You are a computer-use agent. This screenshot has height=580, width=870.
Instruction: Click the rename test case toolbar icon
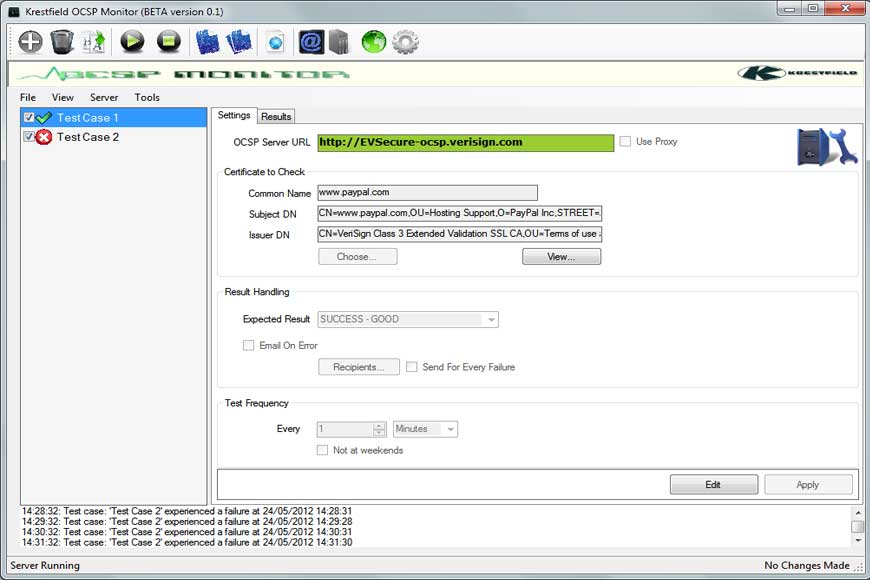tap(94, 42)
